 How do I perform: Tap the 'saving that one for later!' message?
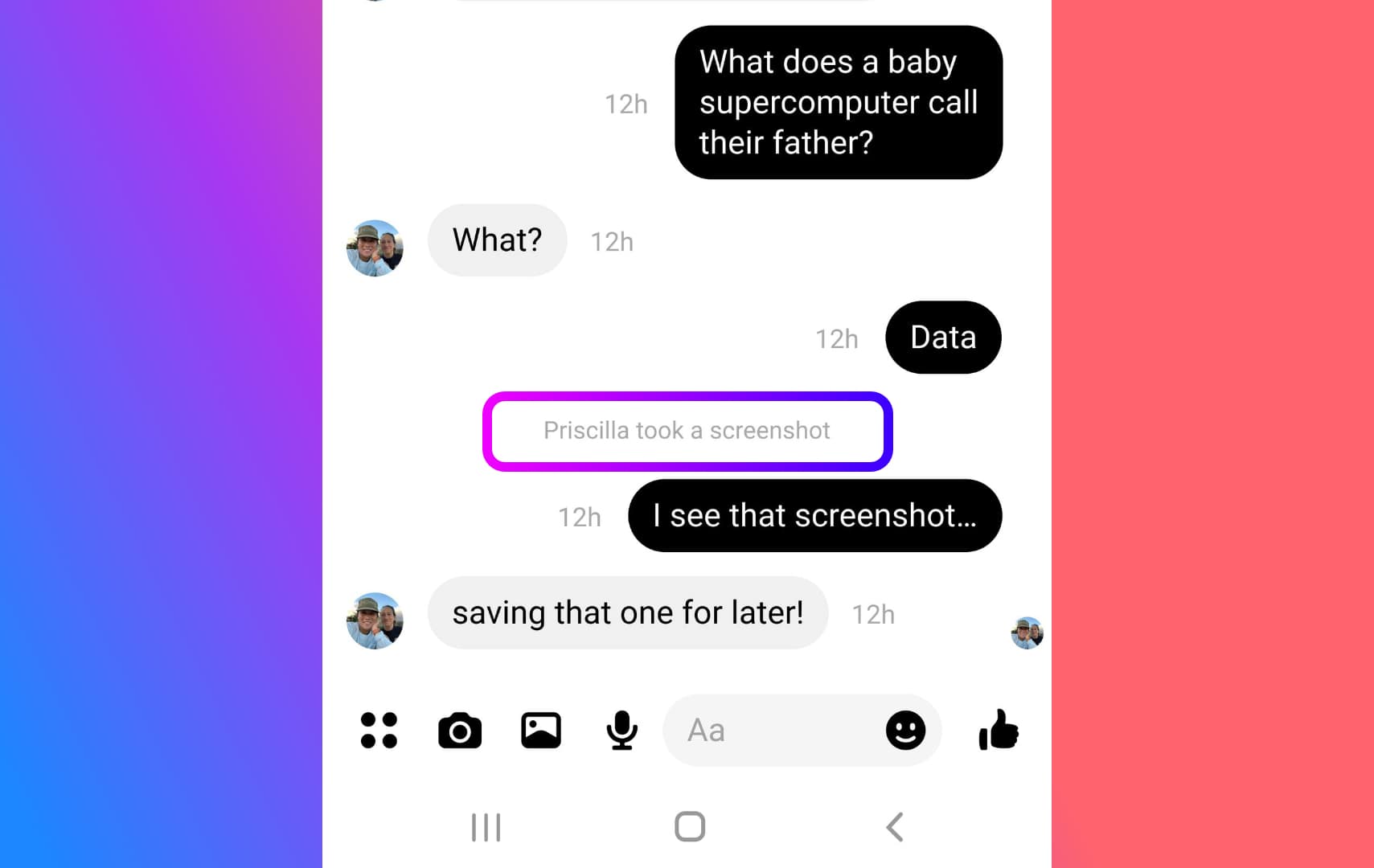628,613
